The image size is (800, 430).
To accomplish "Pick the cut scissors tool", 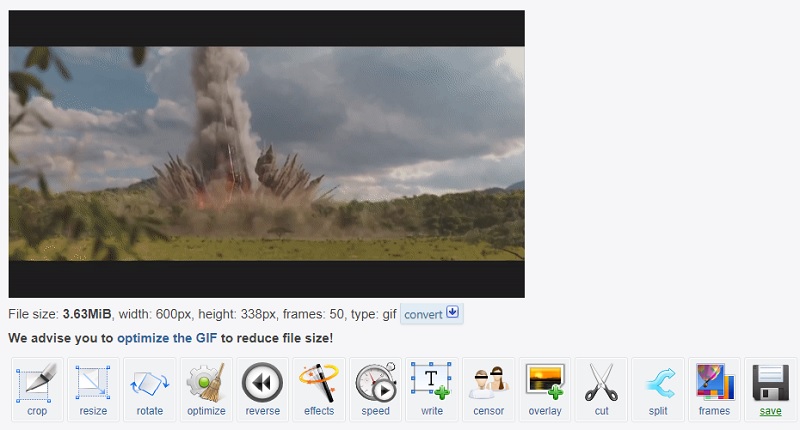I will tap(602, 389).
